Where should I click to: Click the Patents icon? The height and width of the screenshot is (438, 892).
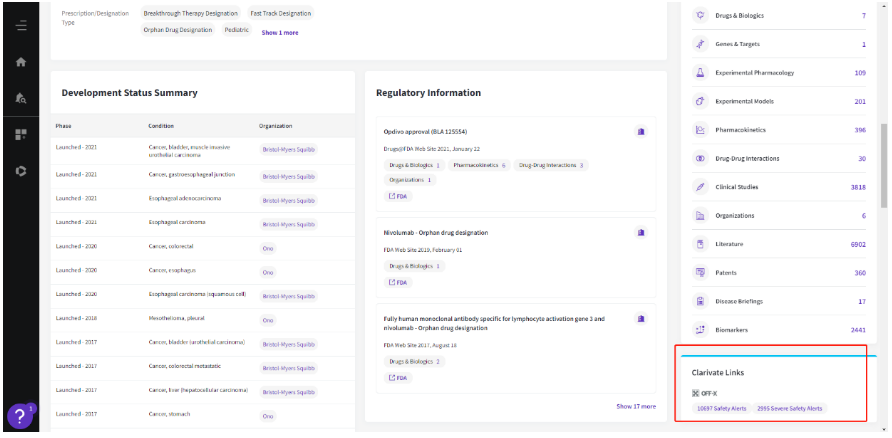[x=700, y=272]
